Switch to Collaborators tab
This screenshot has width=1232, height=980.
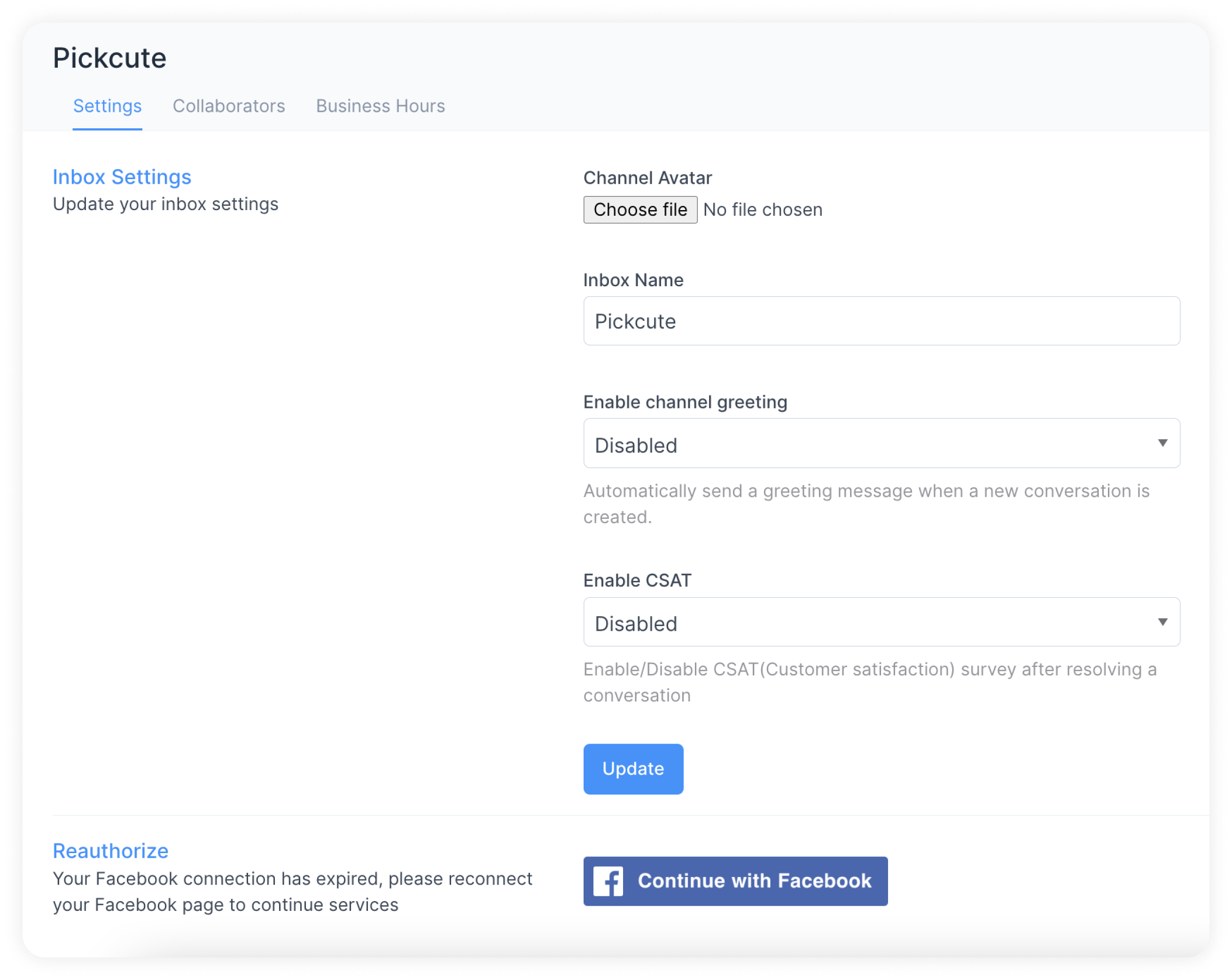228,105
